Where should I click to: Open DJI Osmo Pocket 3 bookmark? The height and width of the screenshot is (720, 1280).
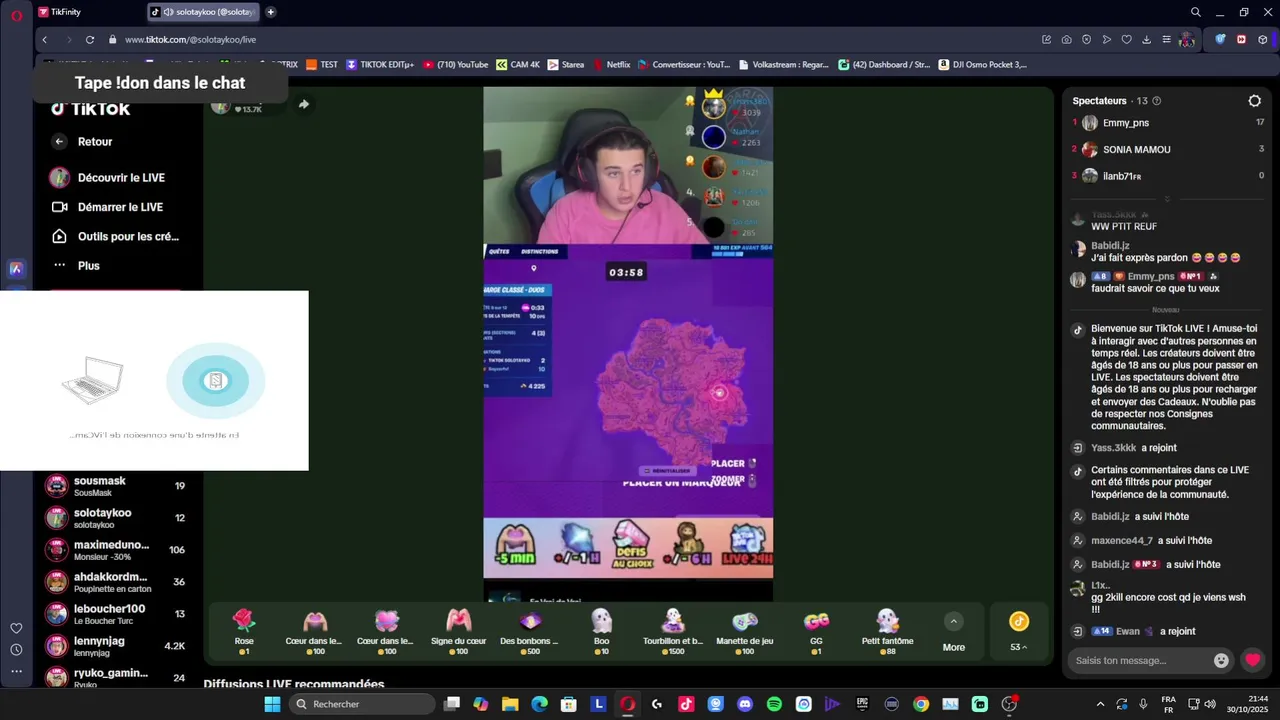pos(983,65)
